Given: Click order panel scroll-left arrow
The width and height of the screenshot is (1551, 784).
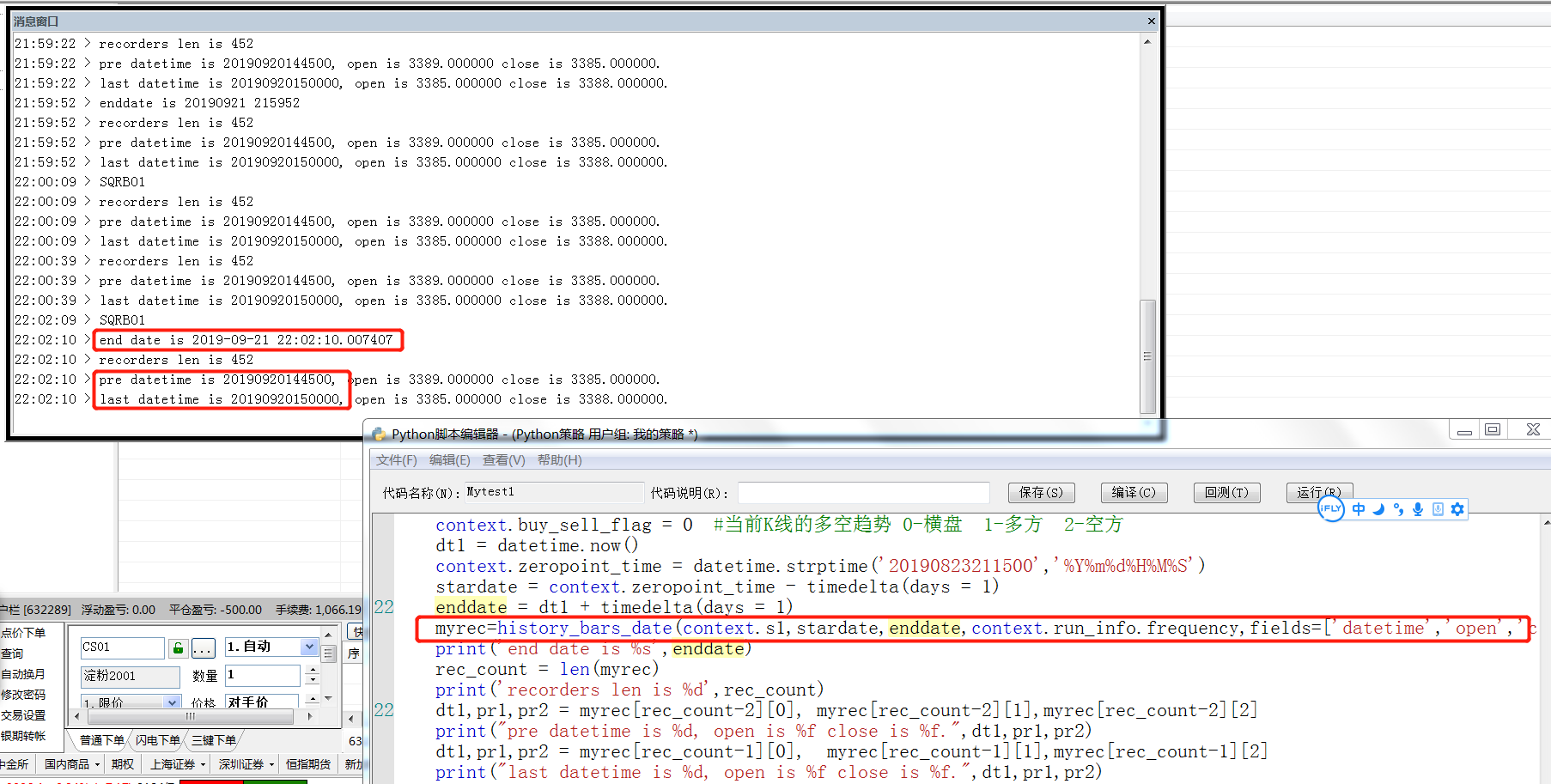Looking at the screenshot, I should tap(77, 716).
